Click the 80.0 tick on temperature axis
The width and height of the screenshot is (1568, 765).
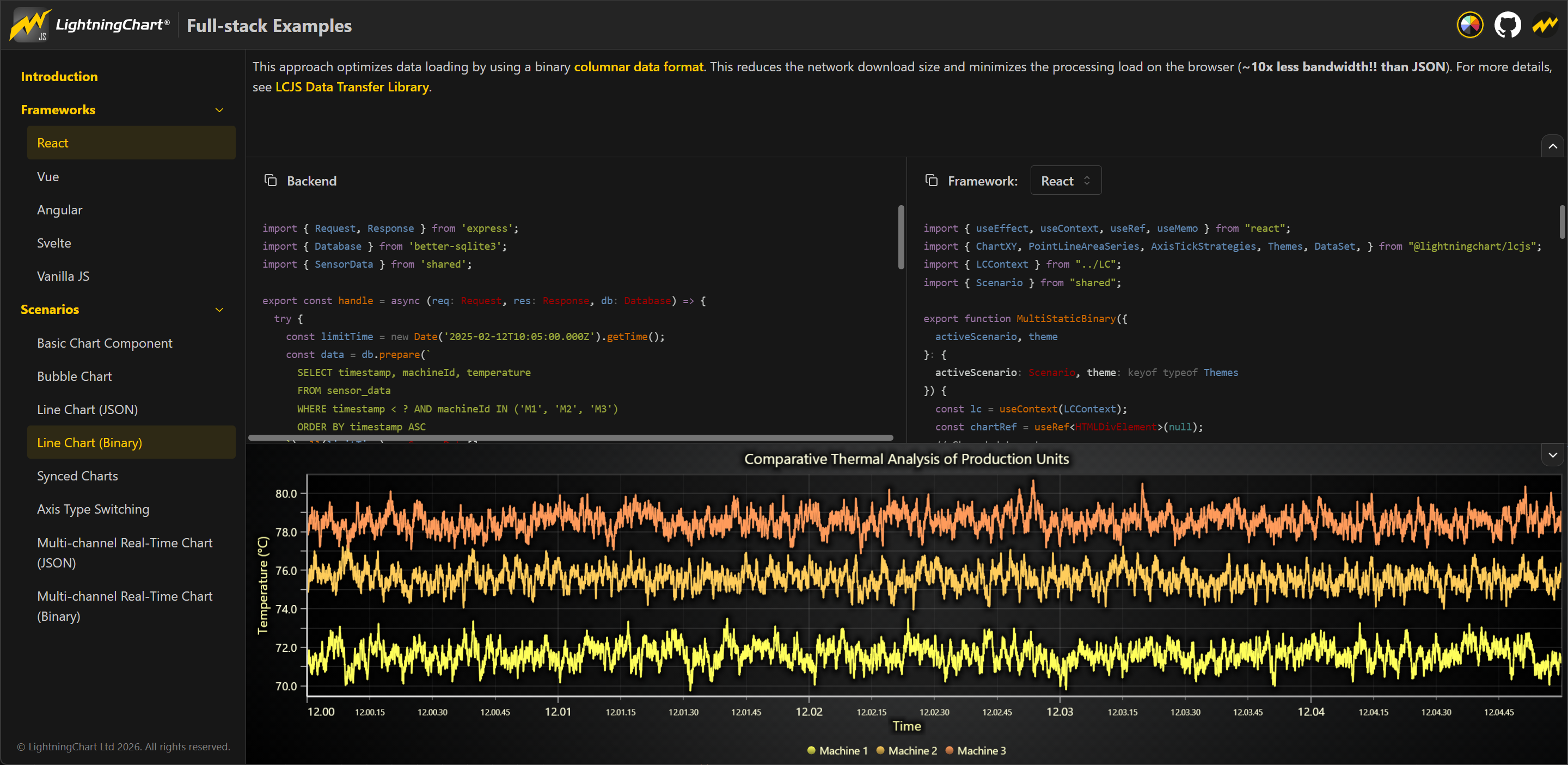point(286,494)
